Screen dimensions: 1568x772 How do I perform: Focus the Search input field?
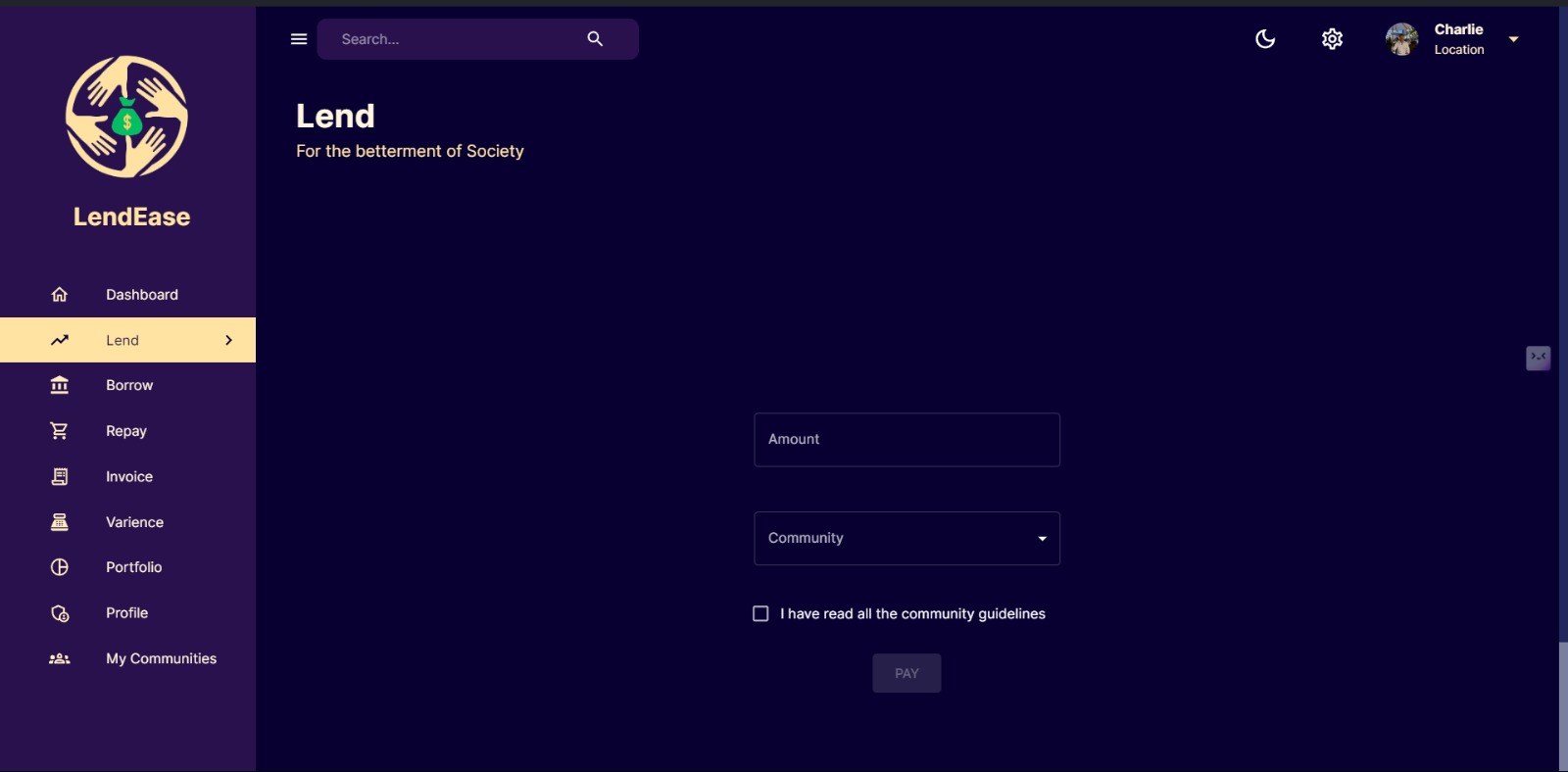click(456, 39)
